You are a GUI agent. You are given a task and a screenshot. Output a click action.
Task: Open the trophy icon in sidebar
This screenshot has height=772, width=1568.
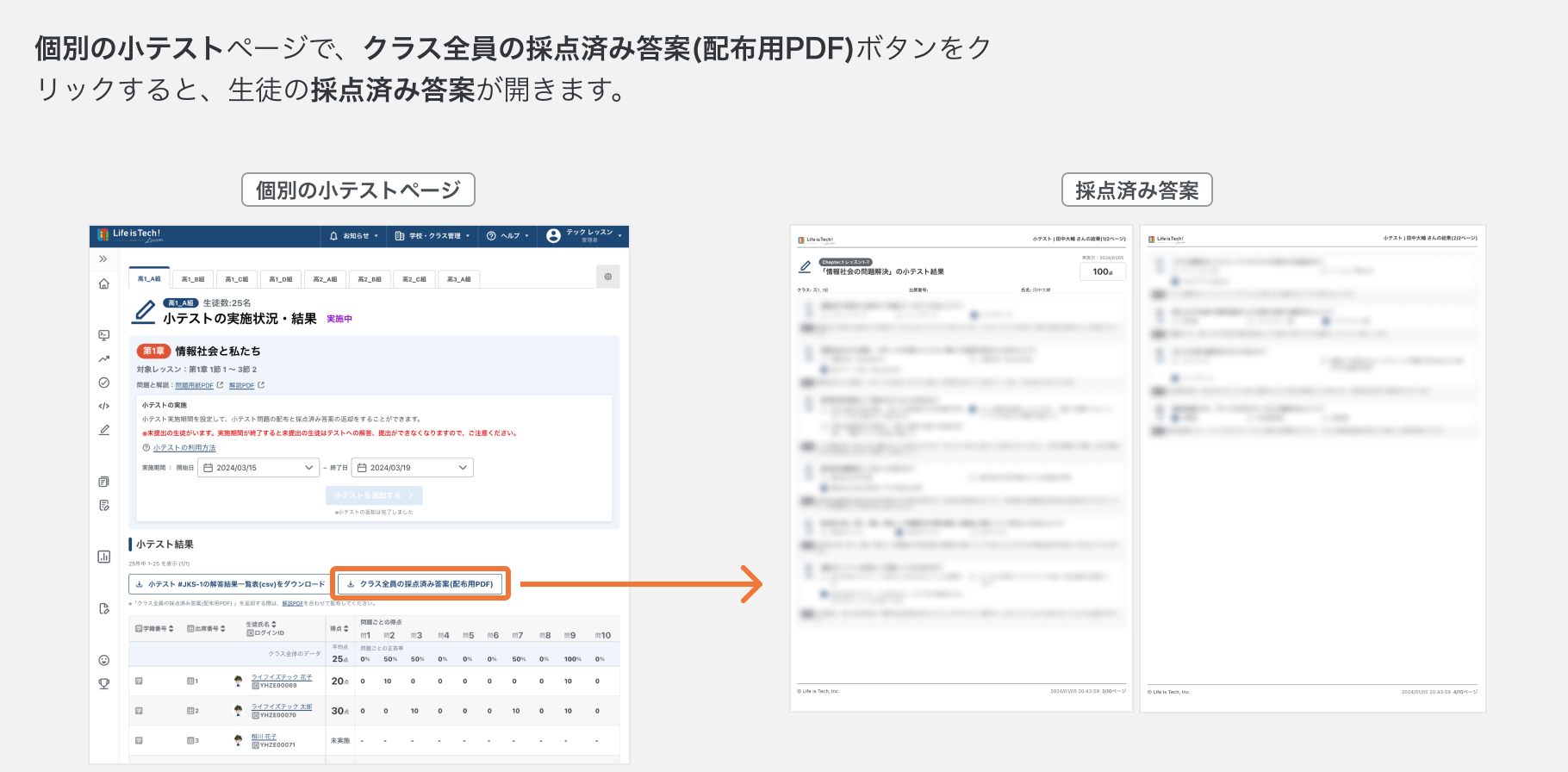point(103,683)
